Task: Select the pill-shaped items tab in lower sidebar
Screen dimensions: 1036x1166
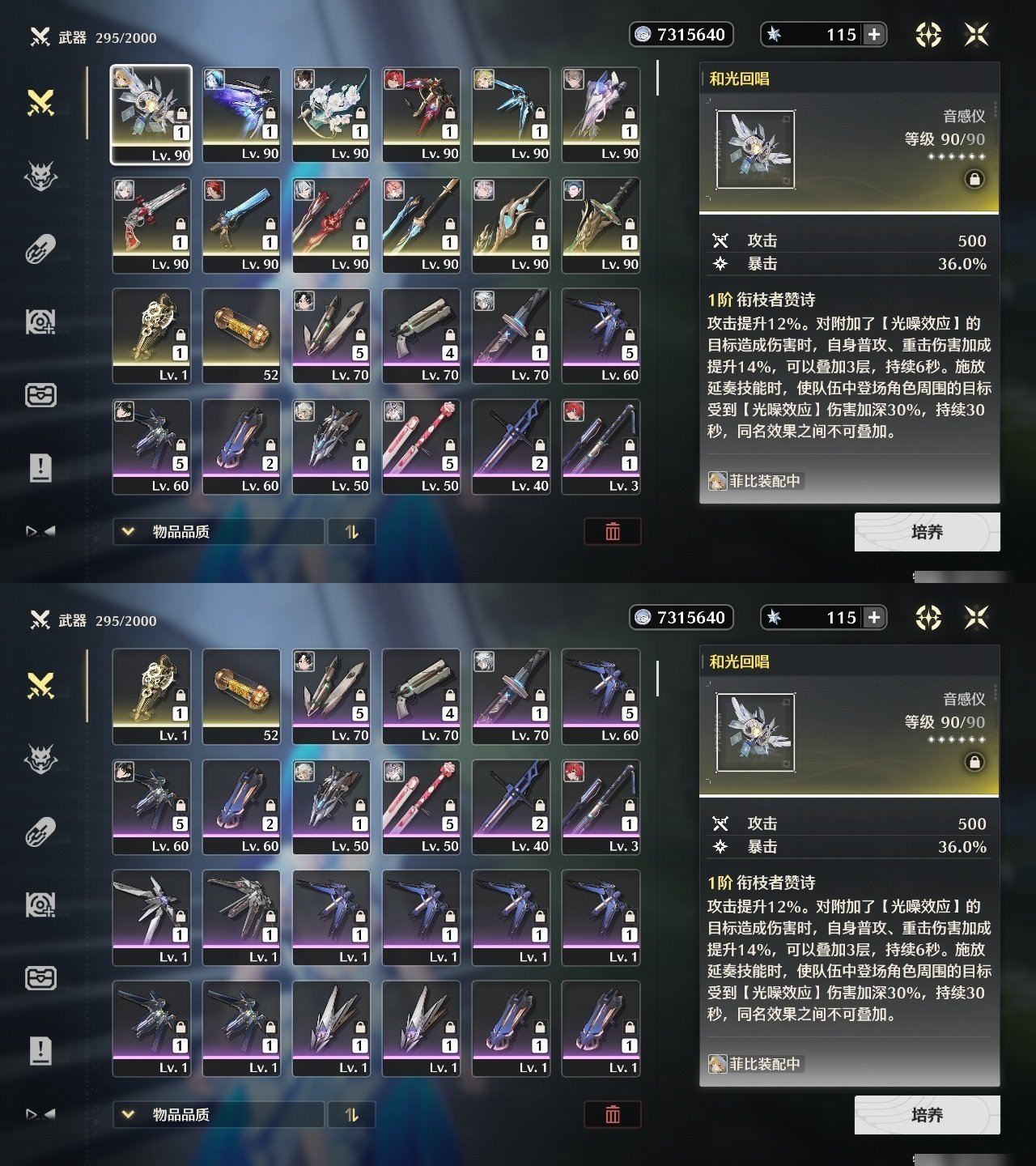Action: 40,832
